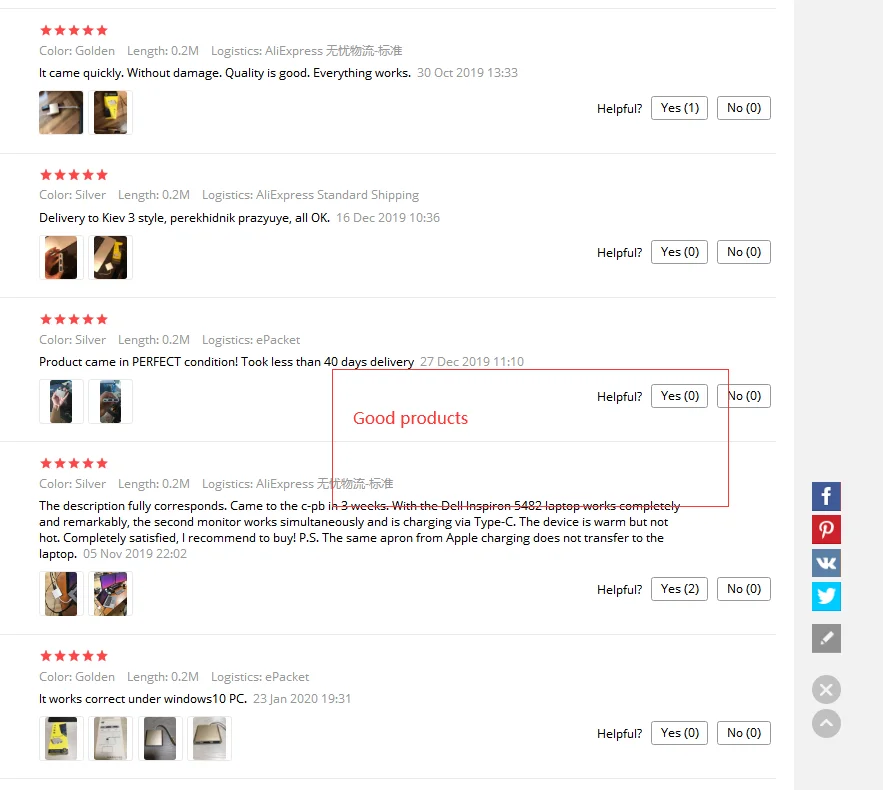The width and height of the screenshot is (883, 790).
Task: Vote Yes (2) on the Dell Inspiron review
Action: [x=679, y=589]
